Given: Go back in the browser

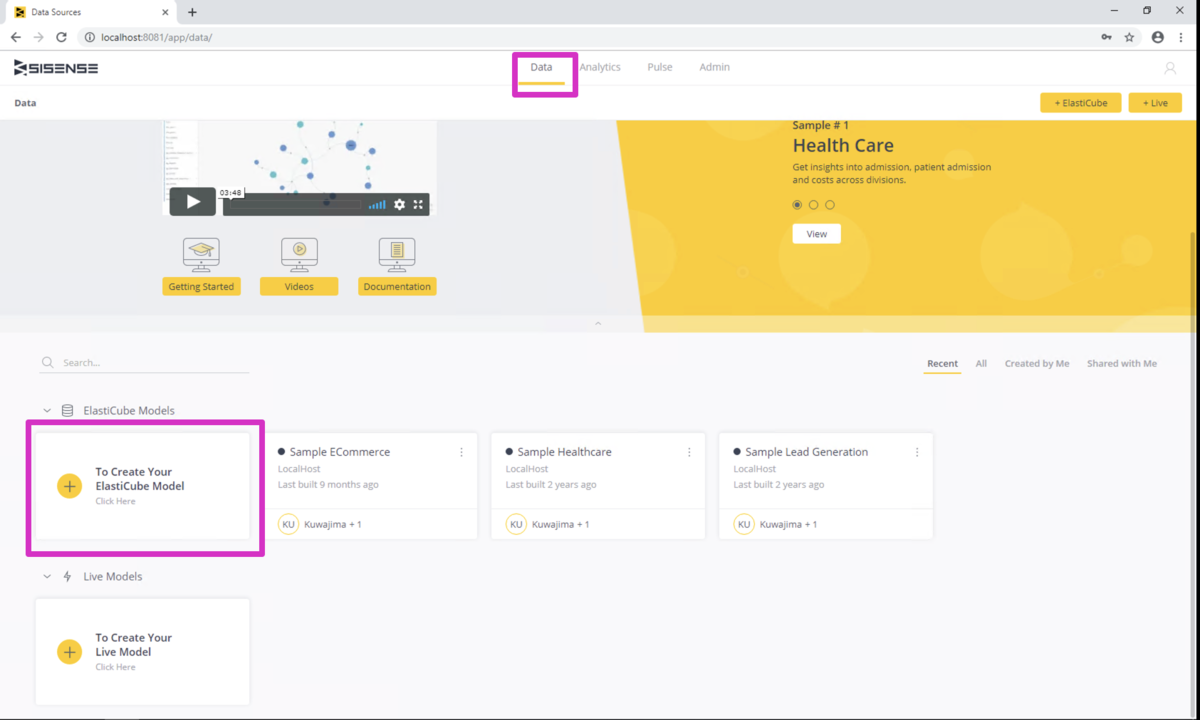Looking at the screenshot, I should click(x=16, y=37).
